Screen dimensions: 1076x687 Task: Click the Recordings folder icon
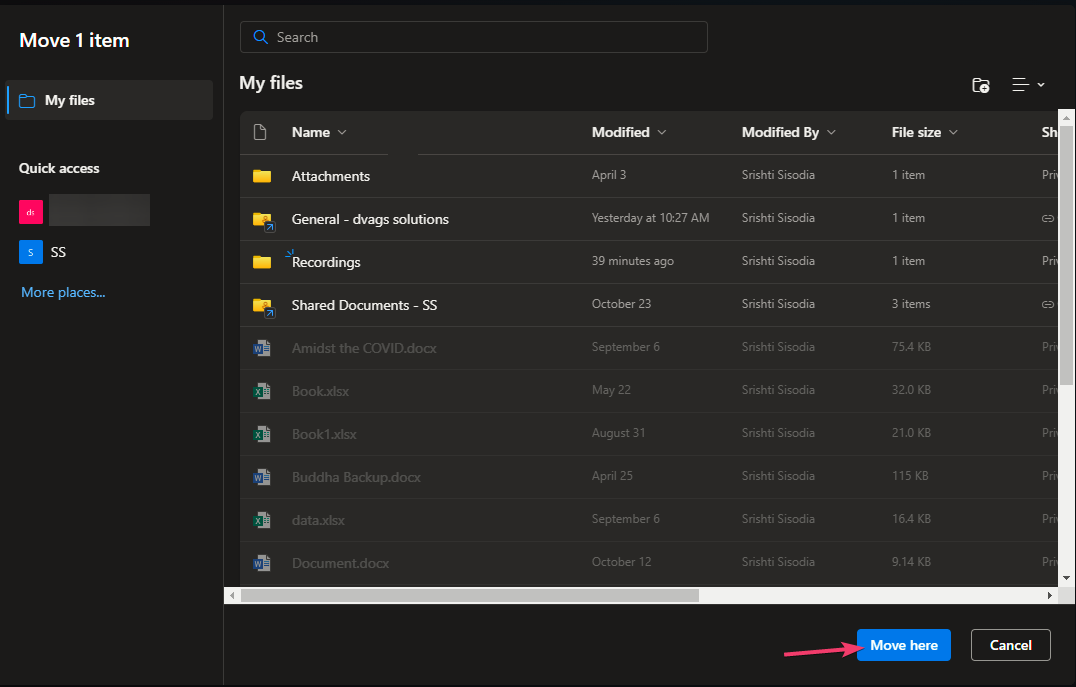(x=262, y=262)
